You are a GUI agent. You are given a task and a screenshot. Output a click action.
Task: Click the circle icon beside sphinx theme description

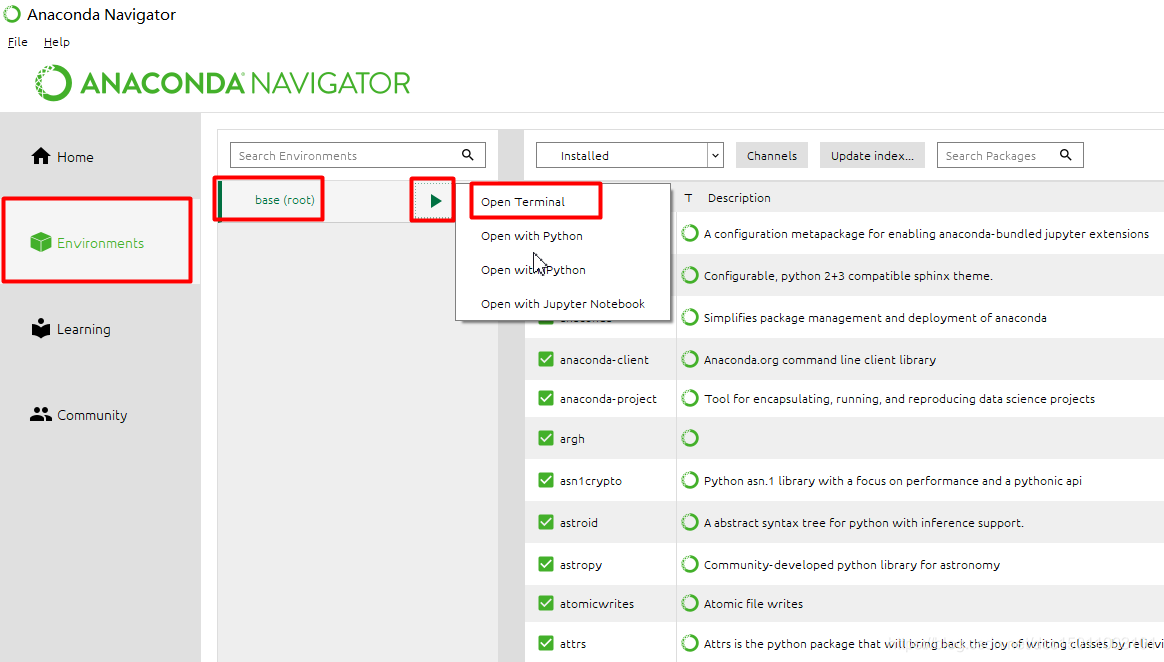690,275
